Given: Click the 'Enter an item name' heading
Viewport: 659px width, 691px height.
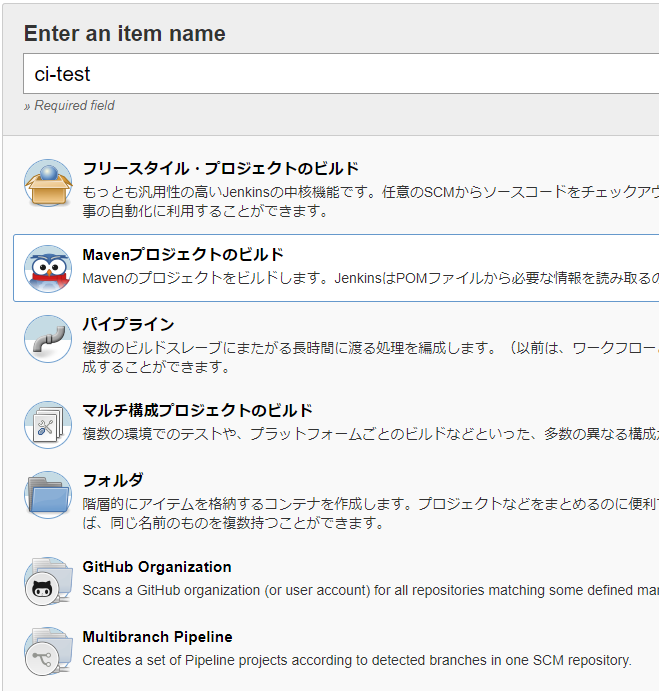Looking at the screenshot, I should pyautogui.click(x=125, y=33).
